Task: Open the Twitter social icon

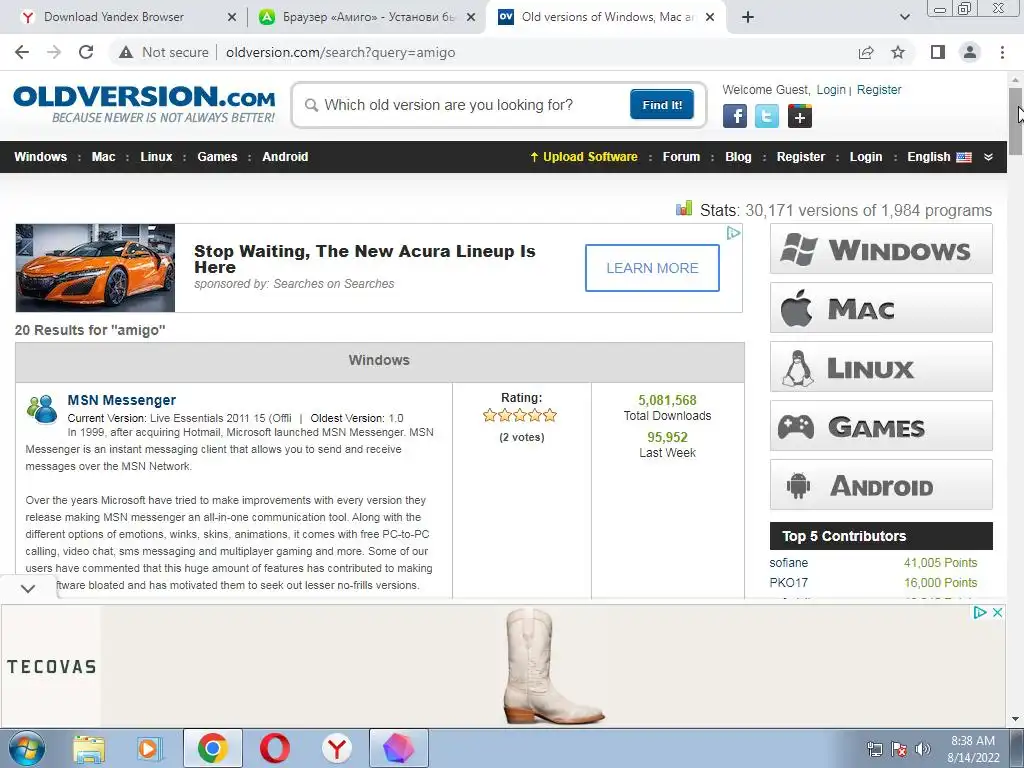Action: (767, 116)
